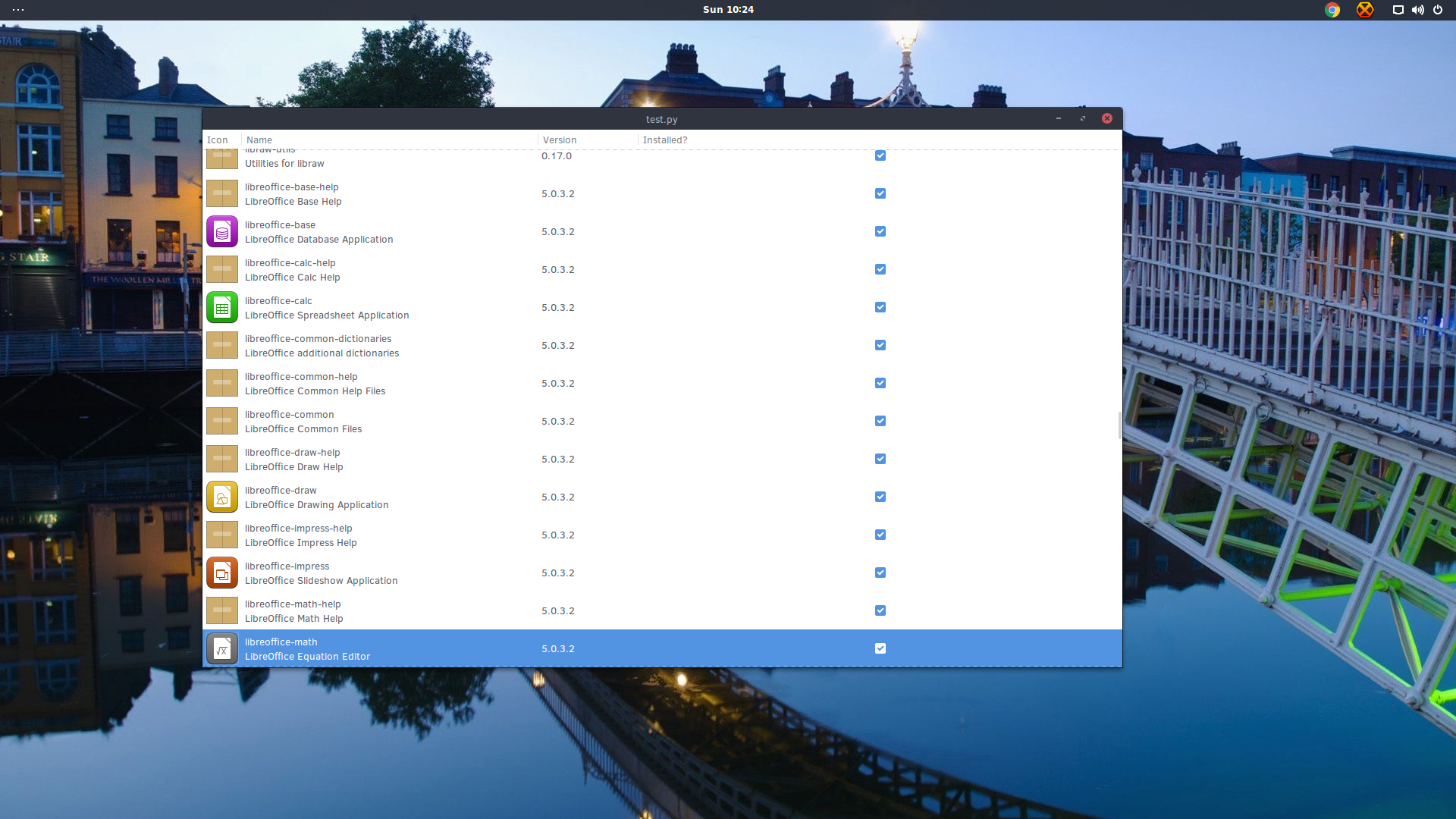Click the package icon for libreoffice-draw-help
This screenshot has width=1456, height=819.
(x=222, y=459)
